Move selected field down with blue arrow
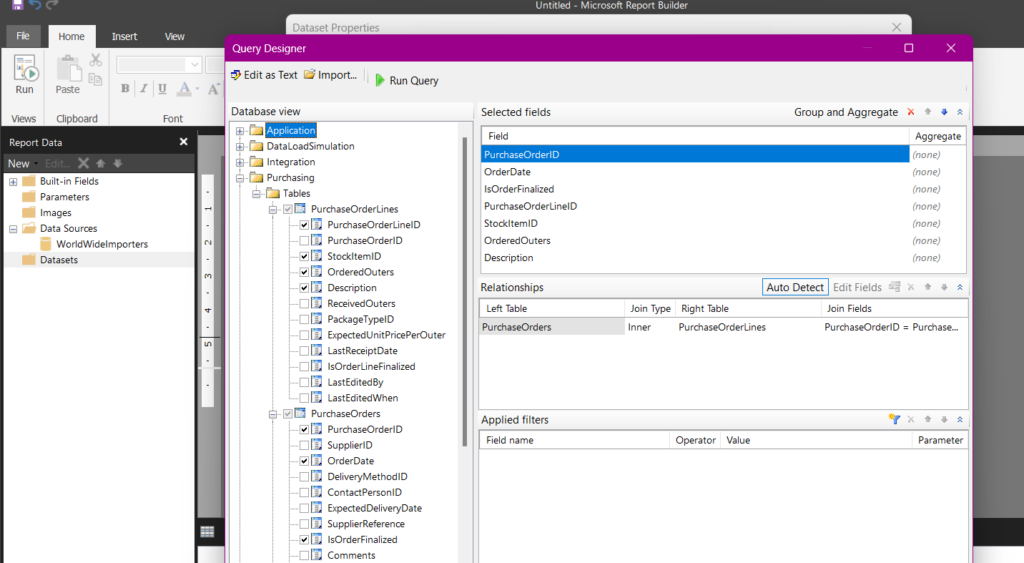Image resolution: width=1024 pixels, height=563 pixels. (944, 112)
